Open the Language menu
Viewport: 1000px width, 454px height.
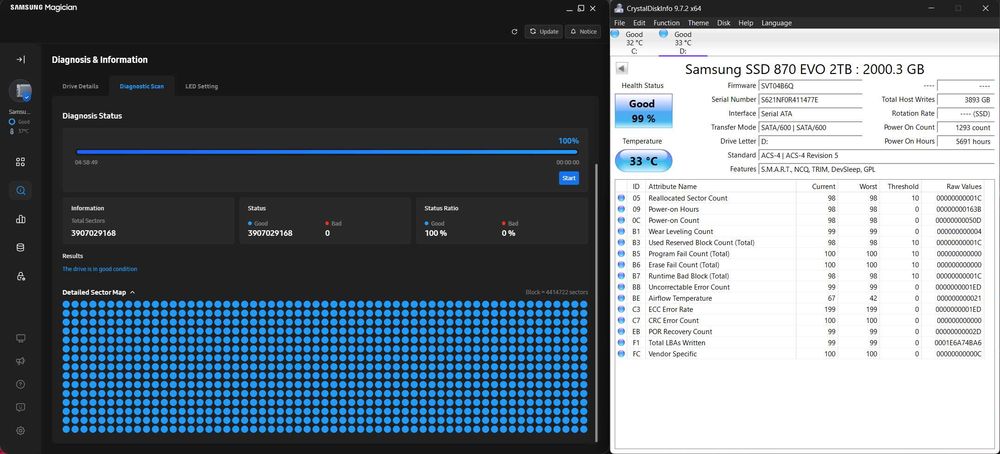[776, 23]
